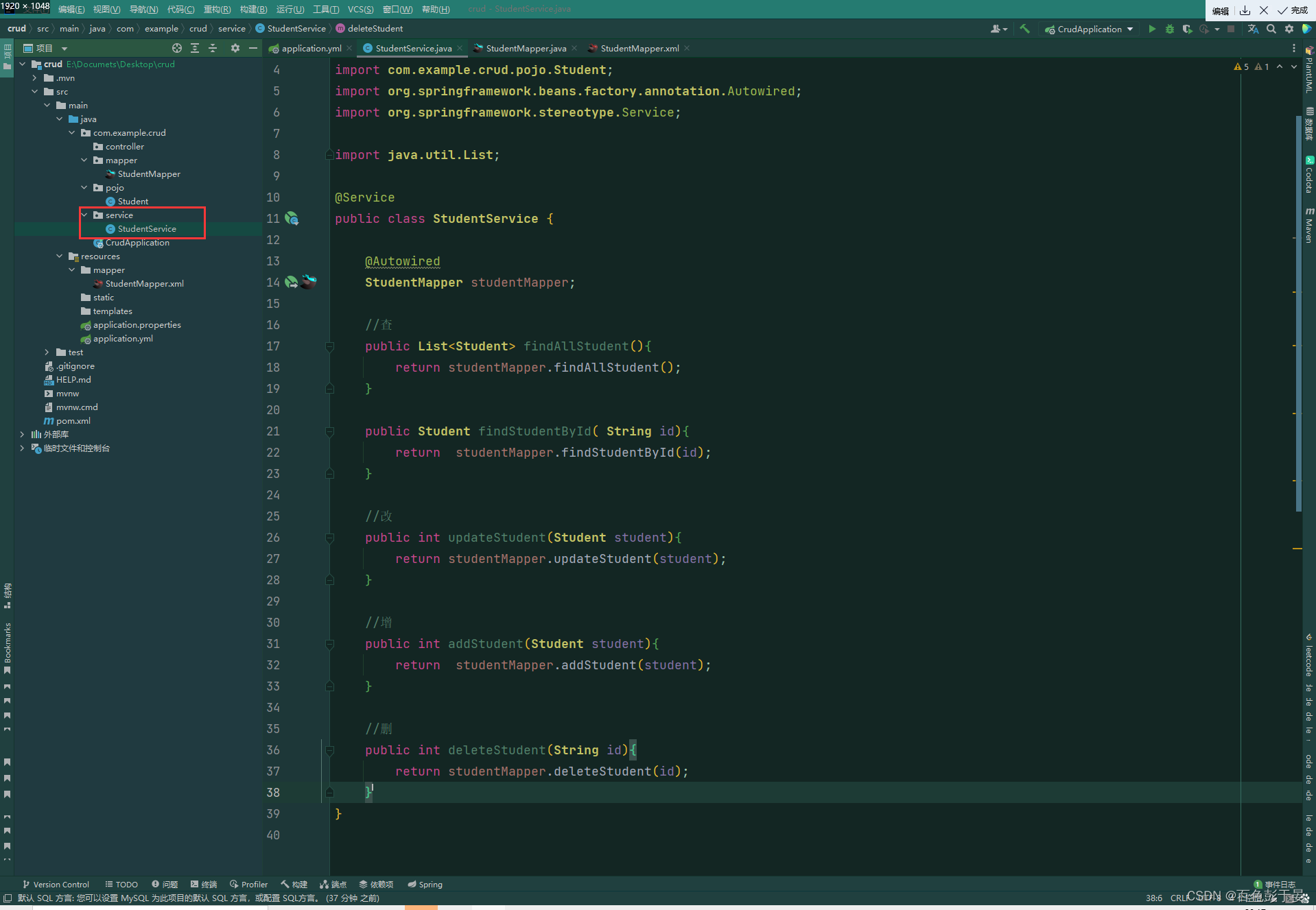Build project with the hammer icon
The height and width of the screenshot is (910, 1316).
pyautogui.click(x=1025, y=29)
